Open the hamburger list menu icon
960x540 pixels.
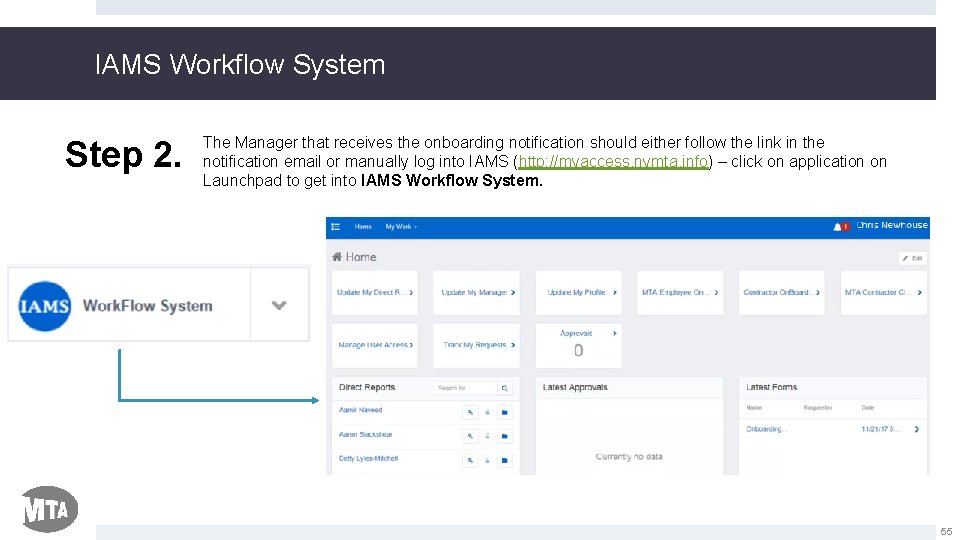(x=336, y=227)
